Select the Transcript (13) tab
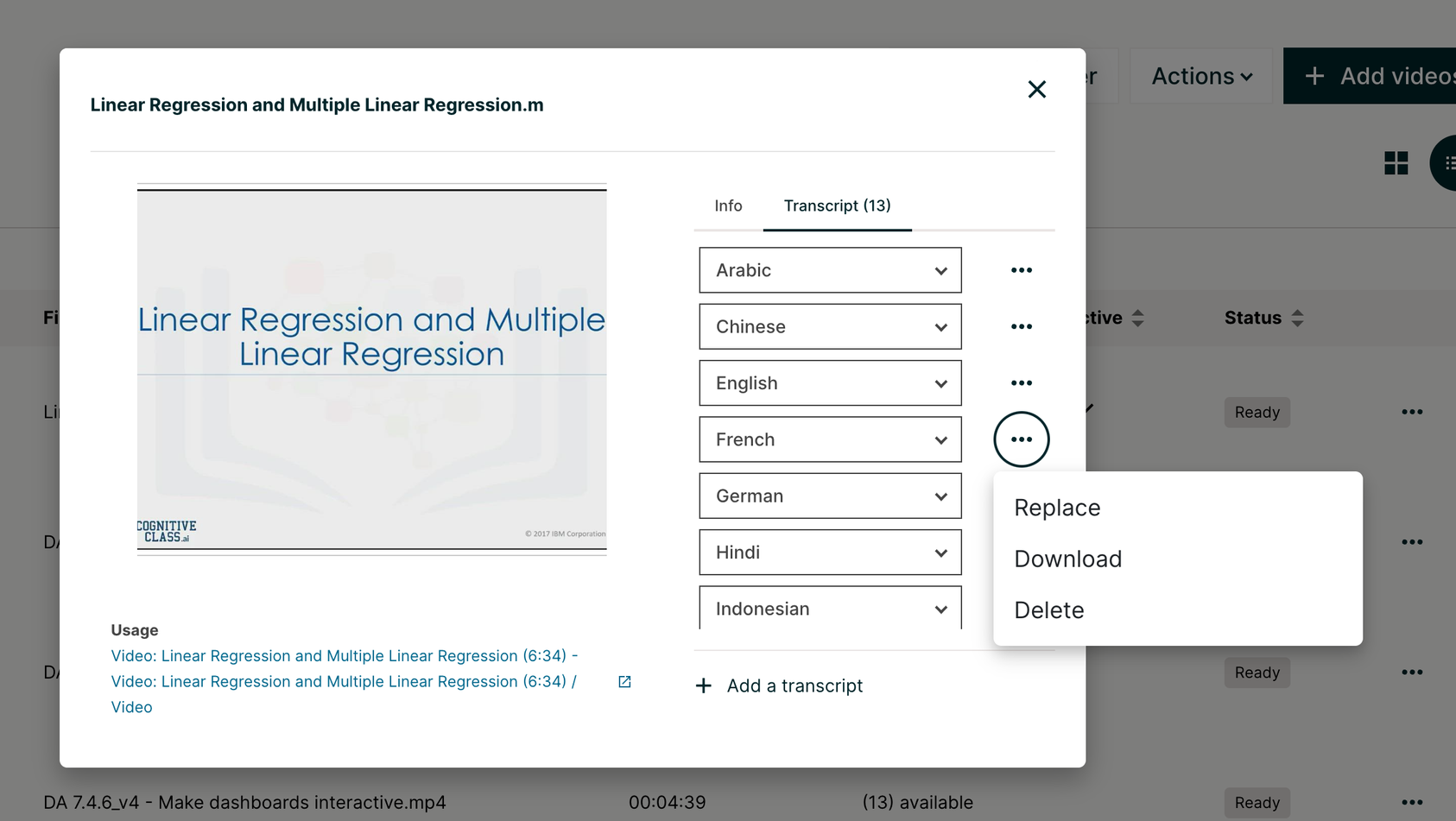The height and width of the screenshot is (821, 1456). click(837, 205)
